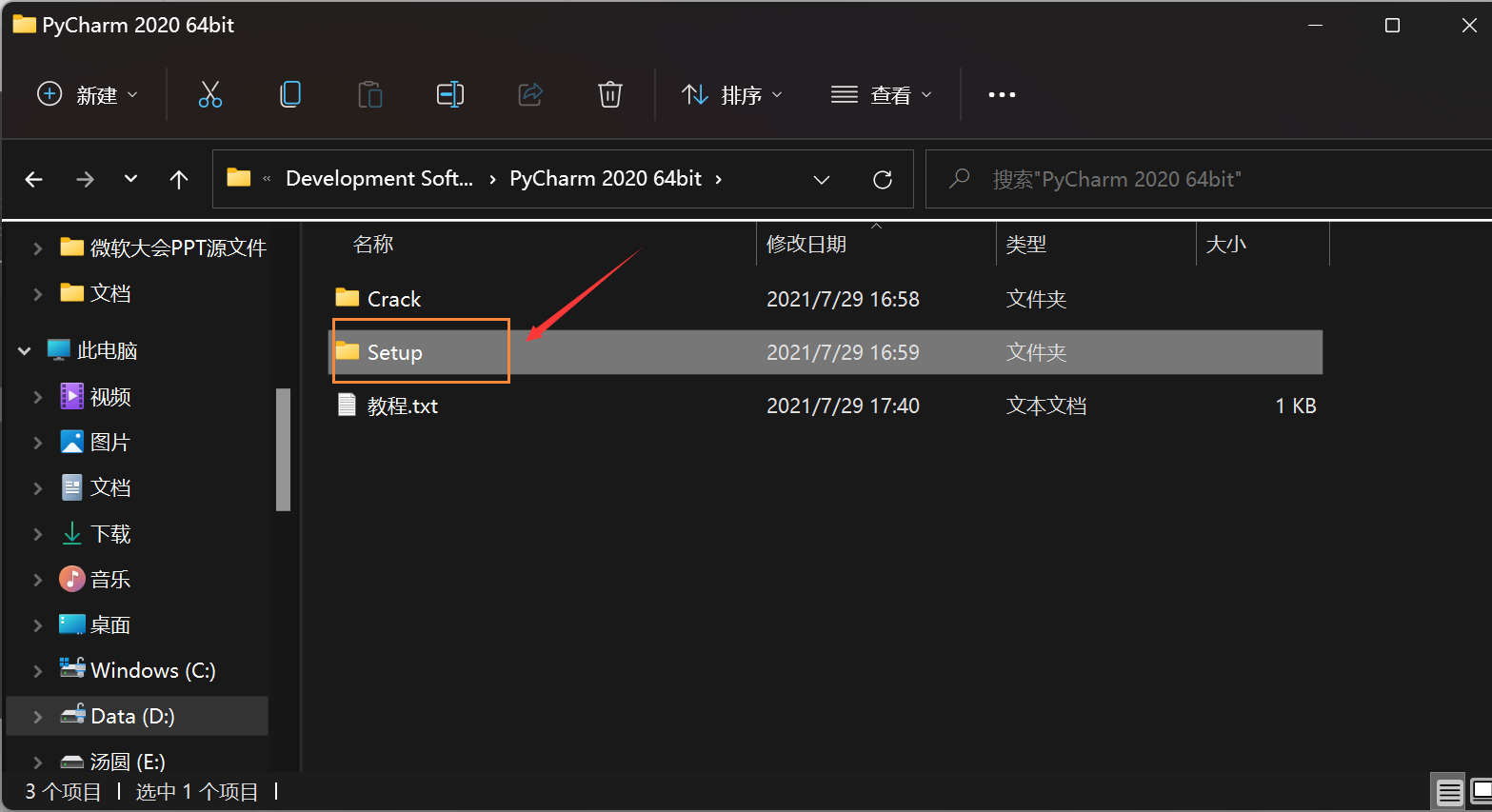This screenshot has height=812, width=1492.
Task: Click the Setup folder icon
Action: [x=348, y=351]
